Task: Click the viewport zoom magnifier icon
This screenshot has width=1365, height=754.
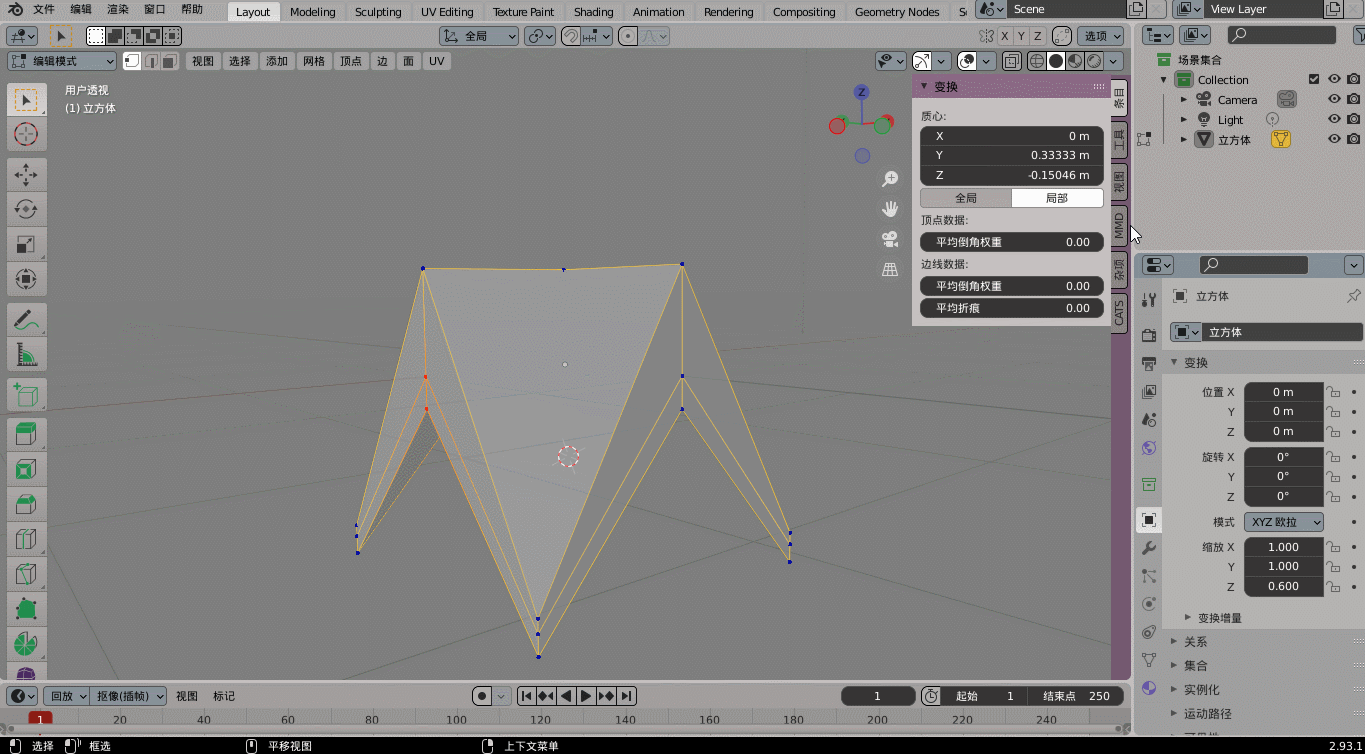Action: coord(890,179)
